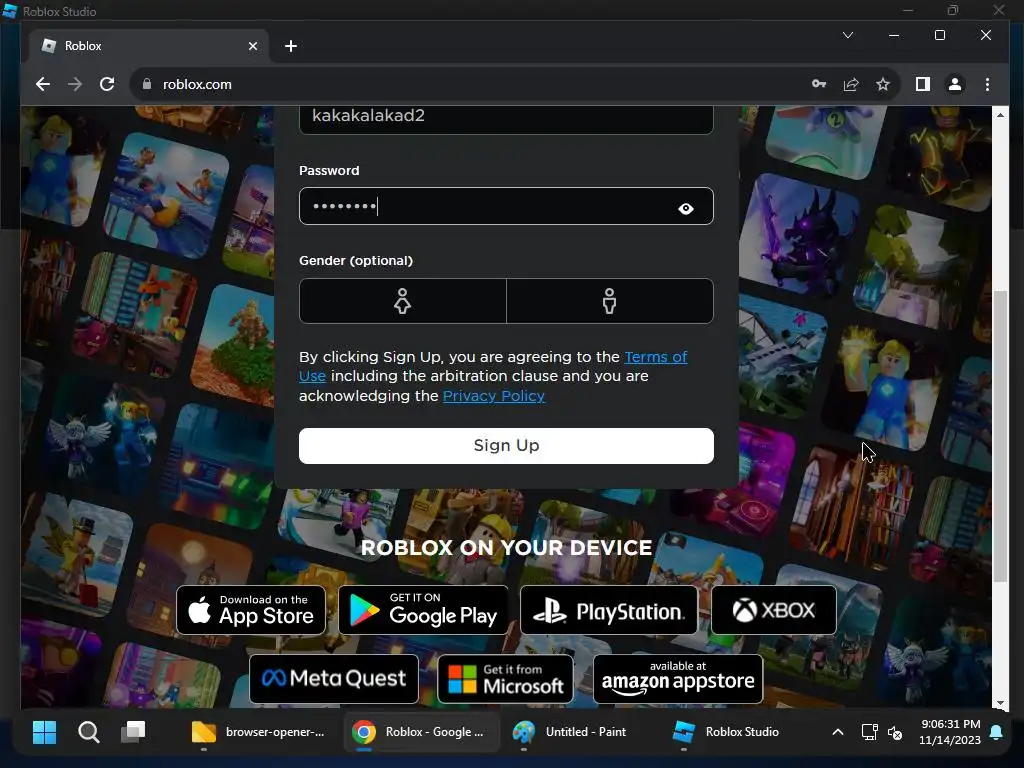The width and height of the screenshot is (1024, 768).
Task: Open the PlayStation badge
Action: click(609, 610)
